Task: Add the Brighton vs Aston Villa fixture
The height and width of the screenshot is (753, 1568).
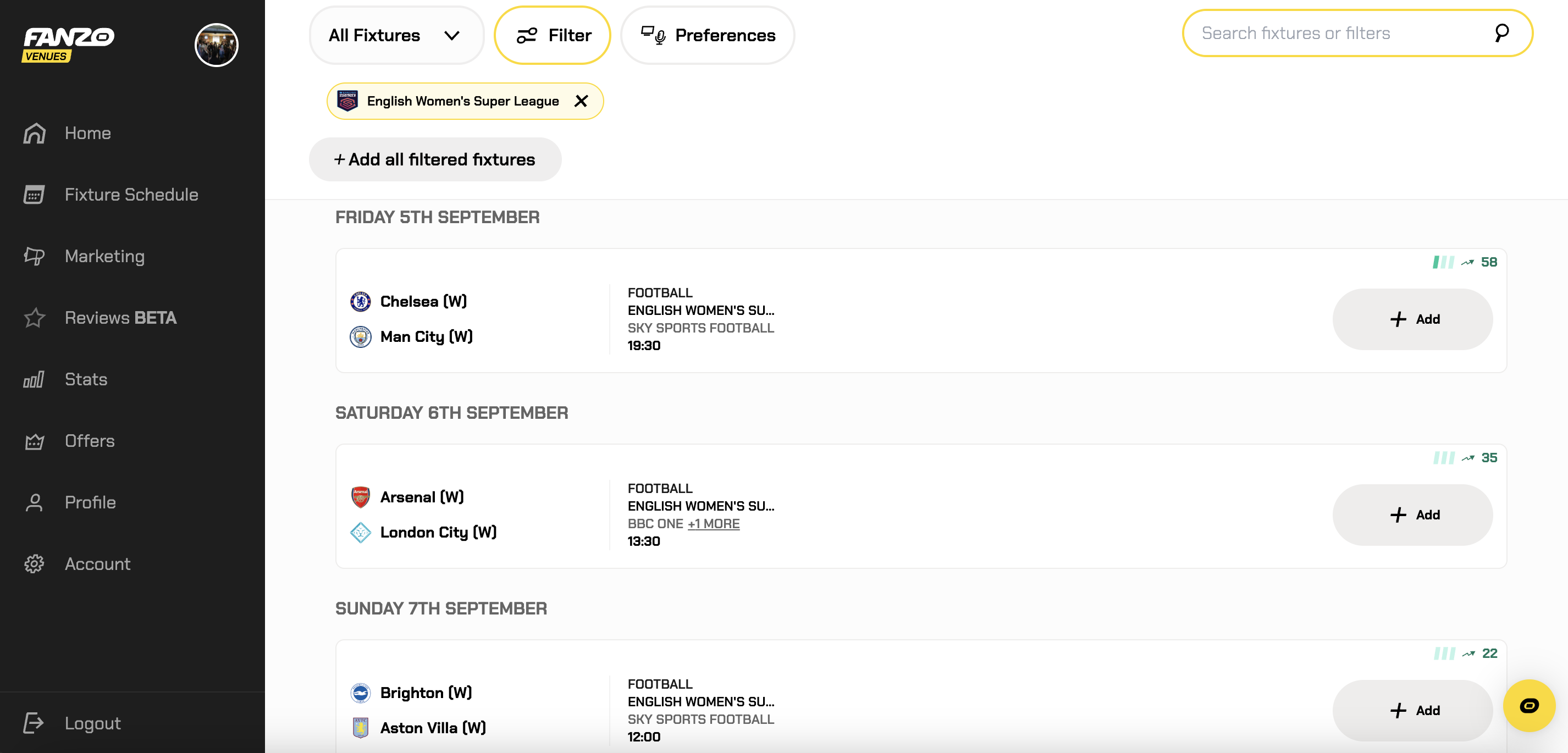Action: pos(1412,710)
